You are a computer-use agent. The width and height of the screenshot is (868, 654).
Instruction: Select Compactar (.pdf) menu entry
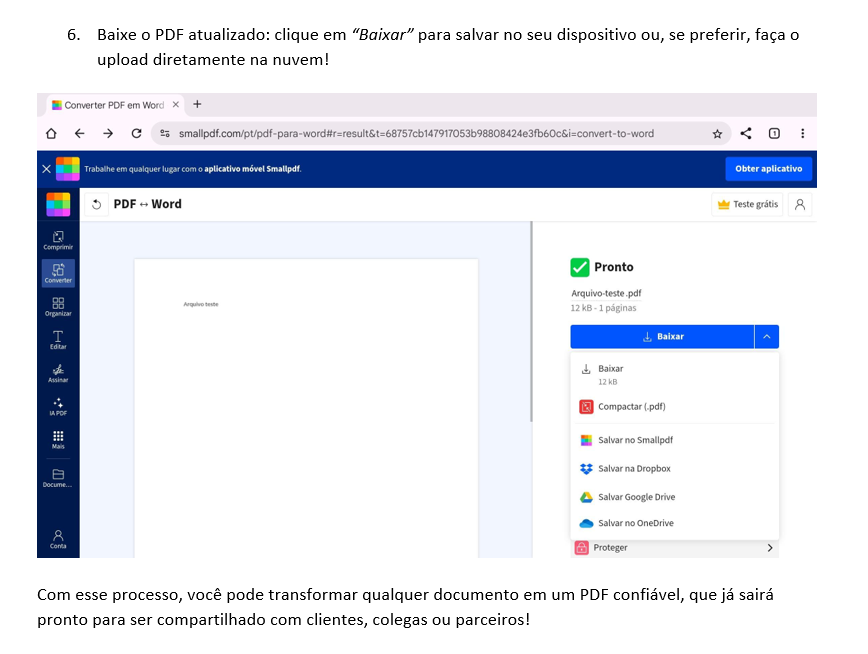pos(631,407)
